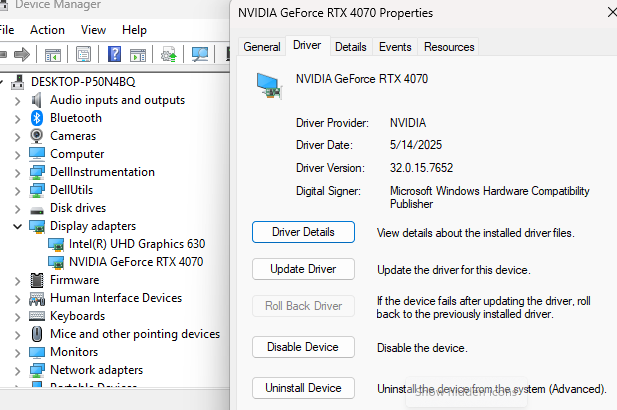Click the Update device driver toolbar icon
This screenshot has width=617, height=410.
pyautogui.click(x=169, y=54)
